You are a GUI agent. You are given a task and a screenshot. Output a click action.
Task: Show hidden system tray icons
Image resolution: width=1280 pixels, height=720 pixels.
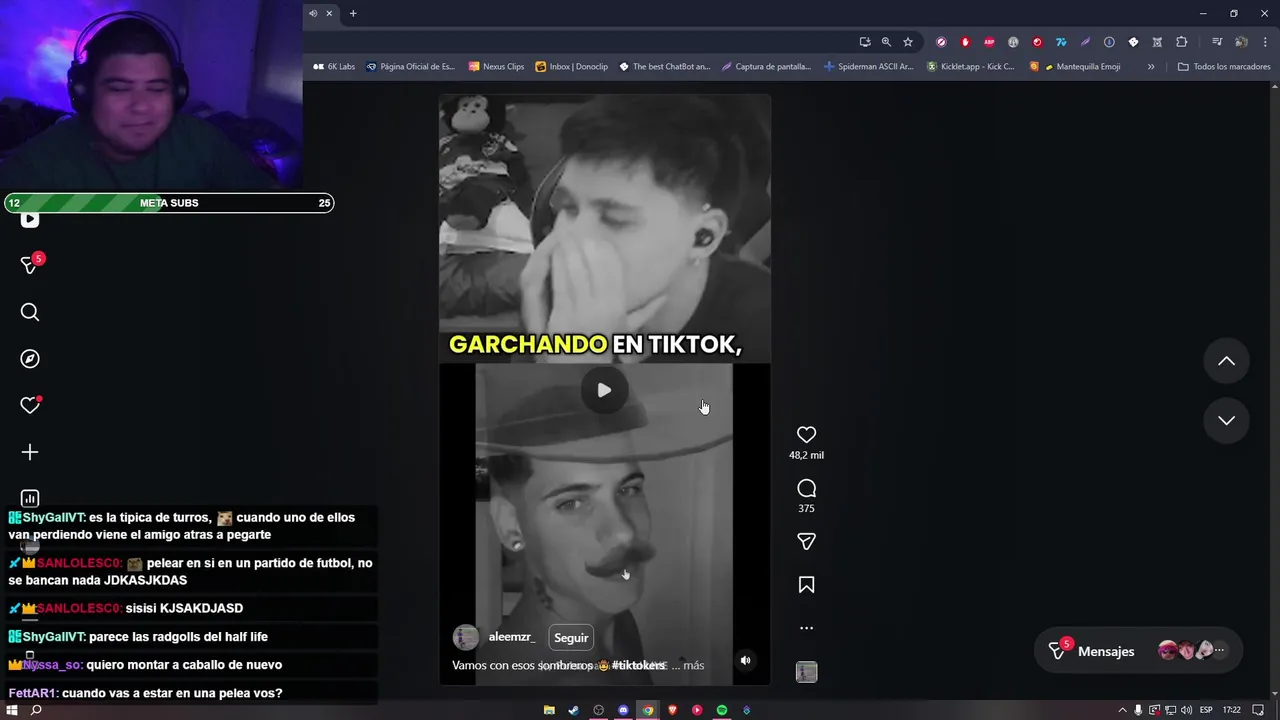[1122, 710]
